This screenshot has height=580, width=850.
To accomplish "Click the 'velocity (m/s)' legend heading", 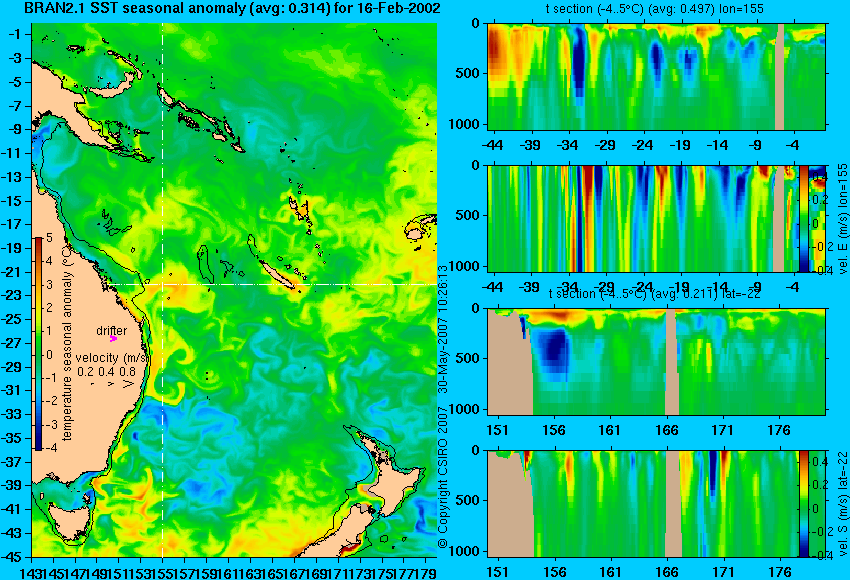I will pyautogui.click(x=113, y=358).
